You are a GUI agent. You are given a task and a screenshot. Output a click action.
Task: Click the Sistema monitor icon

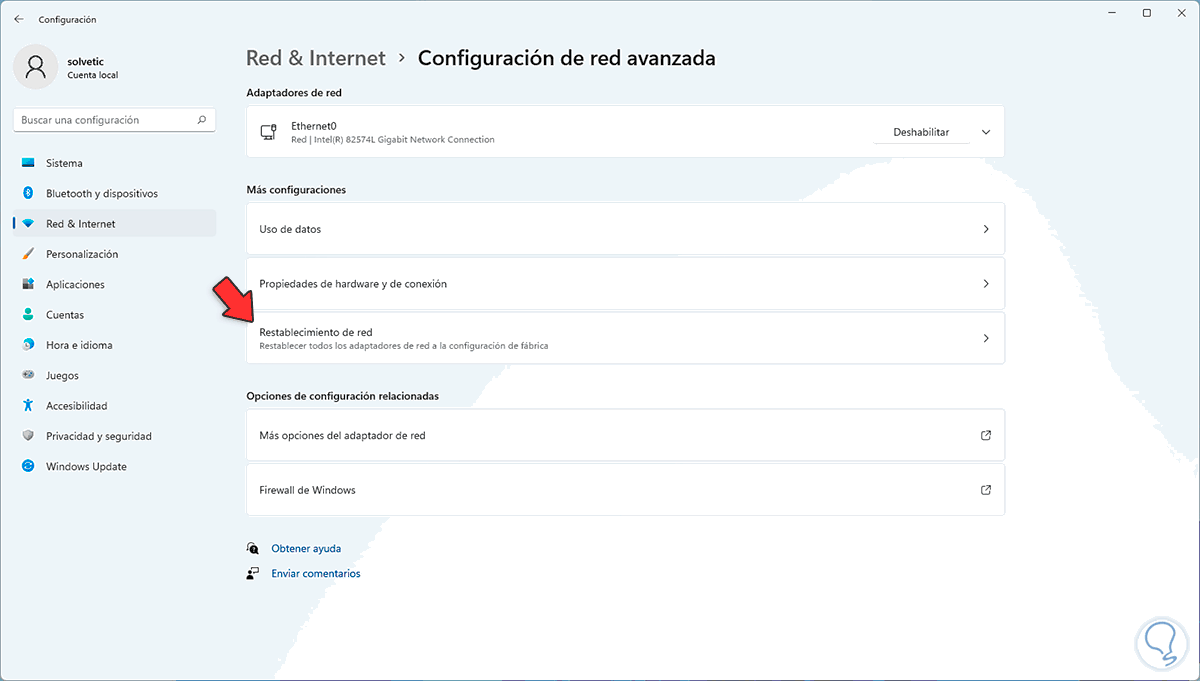point(28,163)
